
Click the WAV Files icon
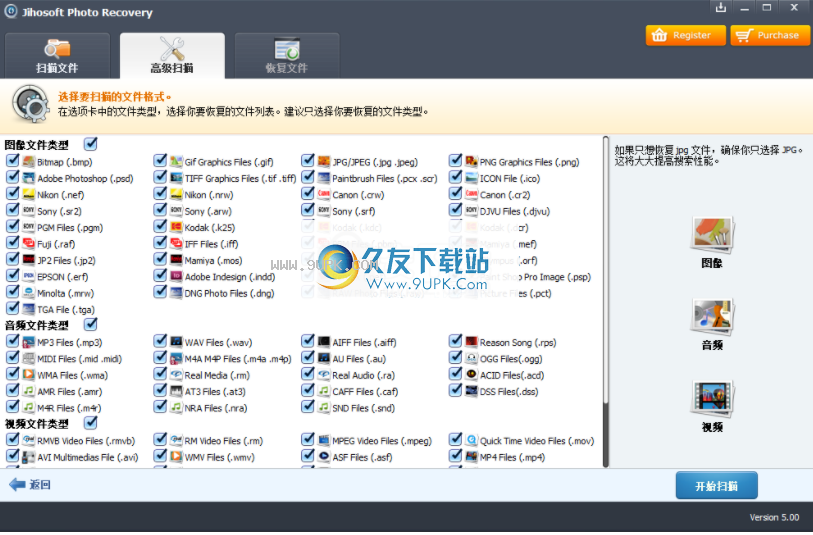(176, 342)
